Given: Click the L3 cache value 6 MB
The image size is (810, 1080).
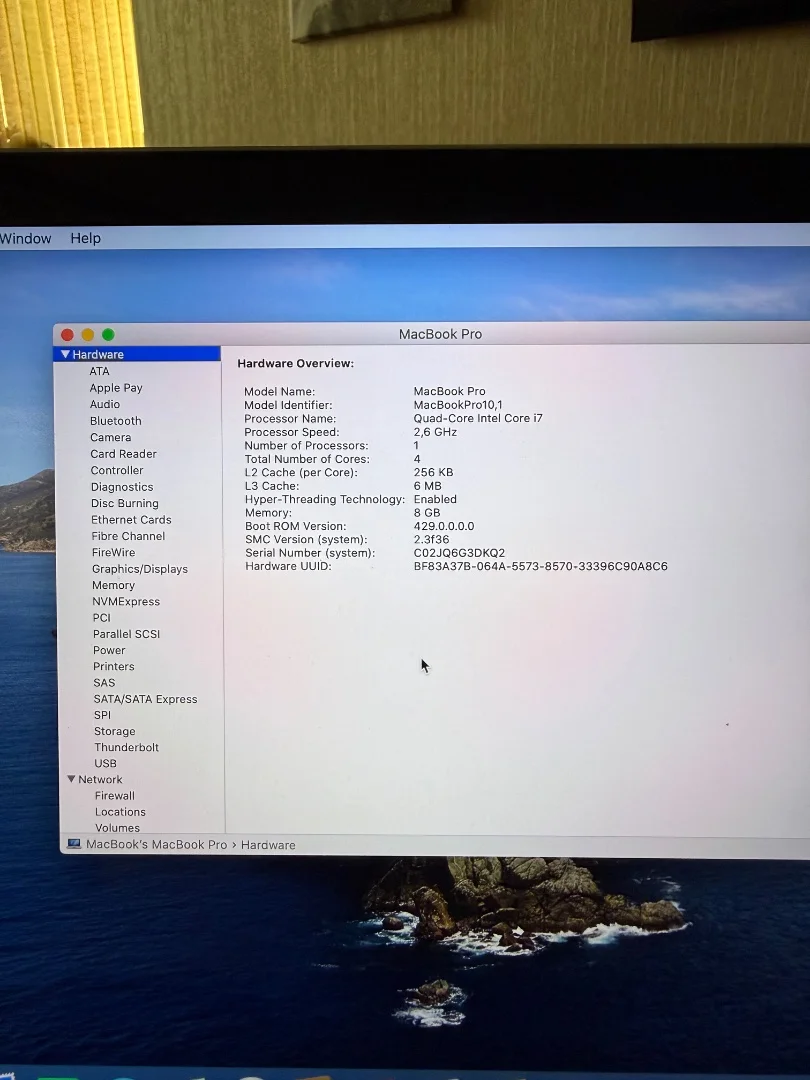Looking at the screenshot, I should [428, 486].
